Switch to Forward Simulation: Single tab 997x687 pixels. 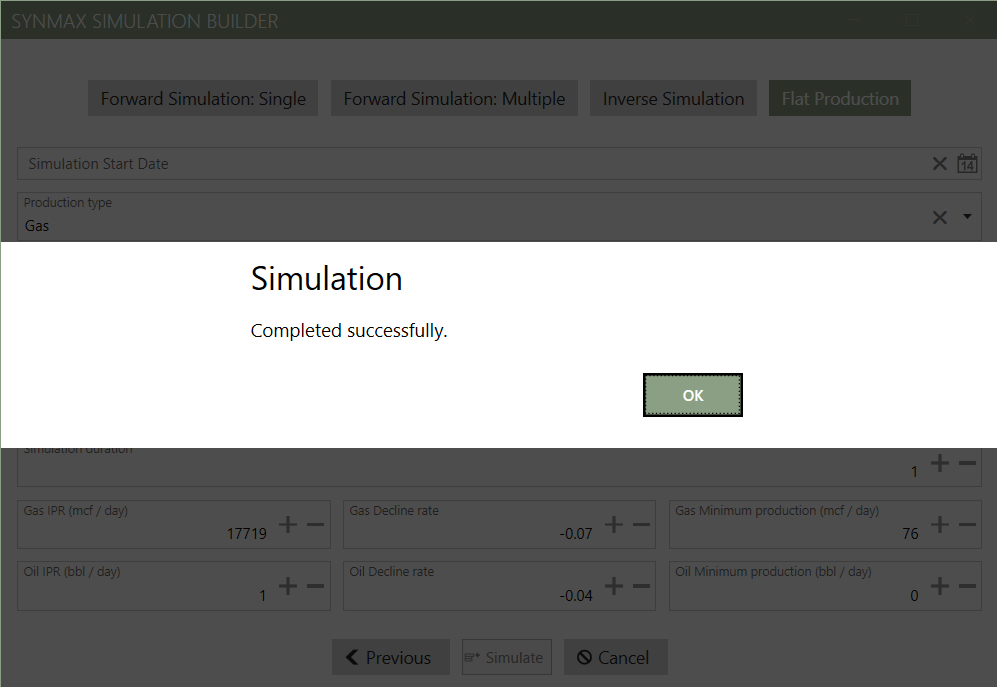tap(203, 99)
